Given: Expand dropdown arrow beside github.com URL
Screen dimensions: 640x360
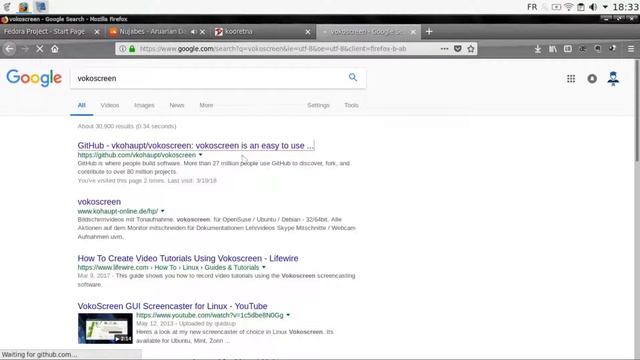Looking at the screenshot, I should click(200, 155).
